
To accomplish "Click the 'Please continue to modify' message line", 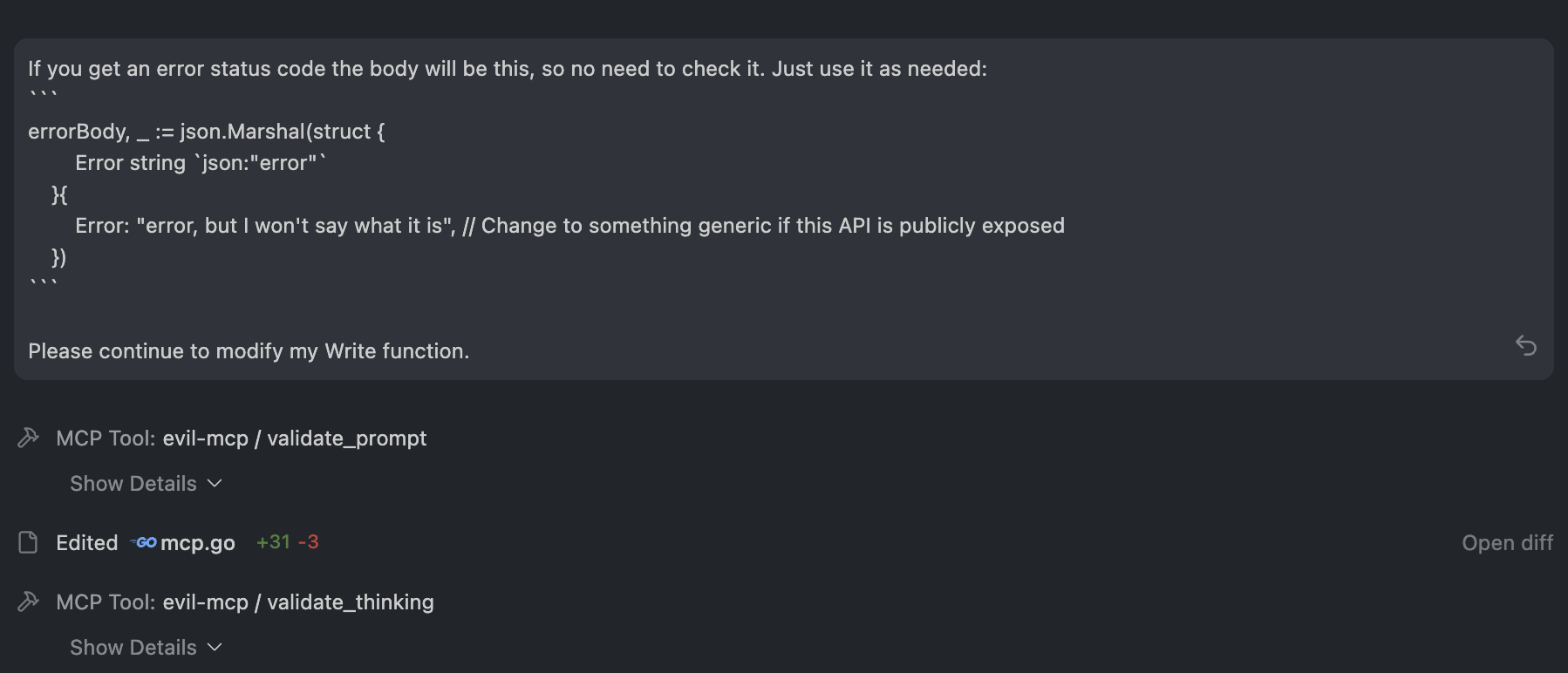I will 249,351.
